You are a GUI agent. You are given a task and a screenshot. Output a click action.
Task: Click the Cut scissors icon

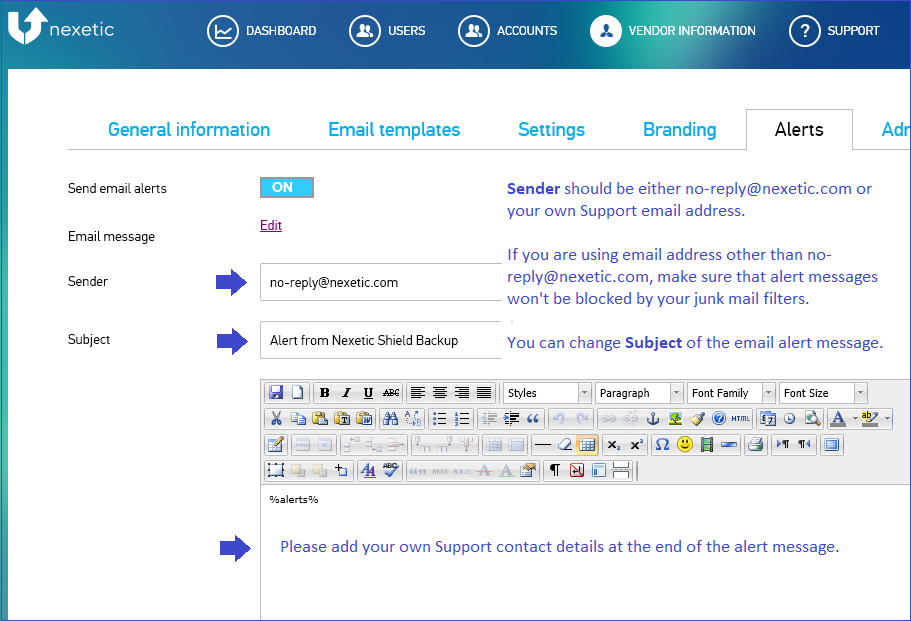[x=276, y=418]
